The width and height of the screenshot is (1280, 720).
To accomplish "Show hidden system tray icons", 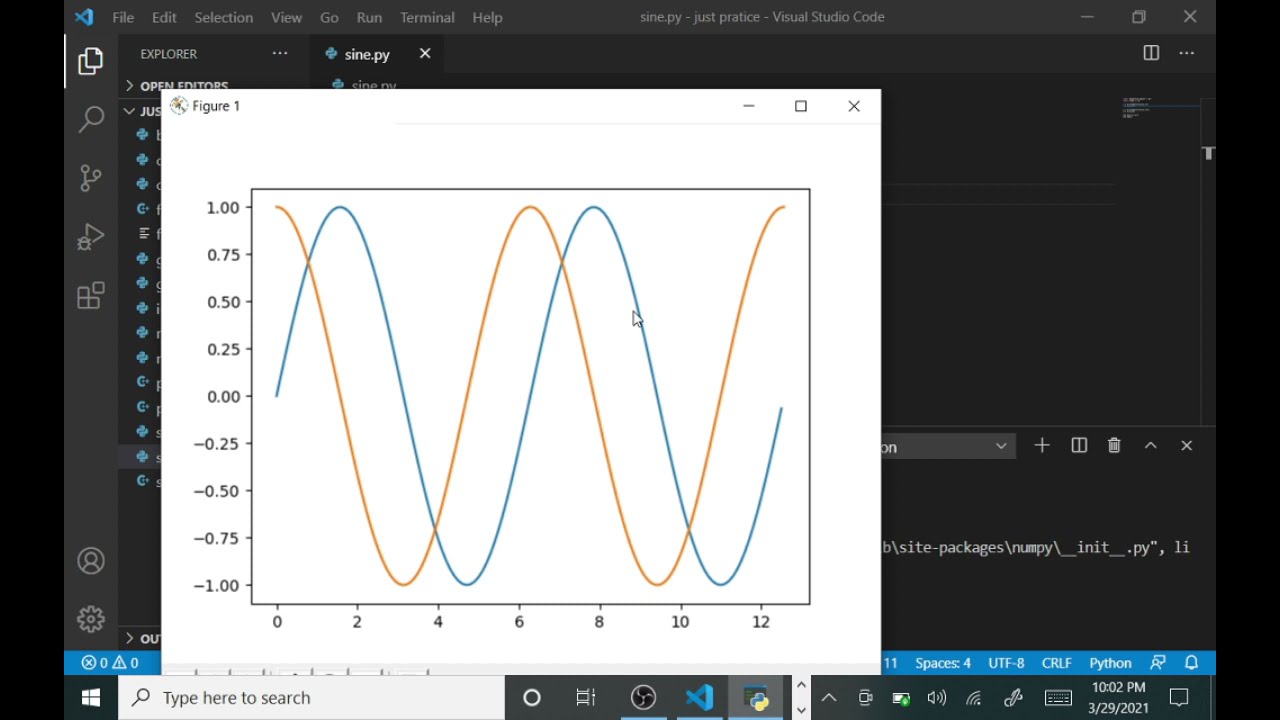I will (x=829, y=698).
